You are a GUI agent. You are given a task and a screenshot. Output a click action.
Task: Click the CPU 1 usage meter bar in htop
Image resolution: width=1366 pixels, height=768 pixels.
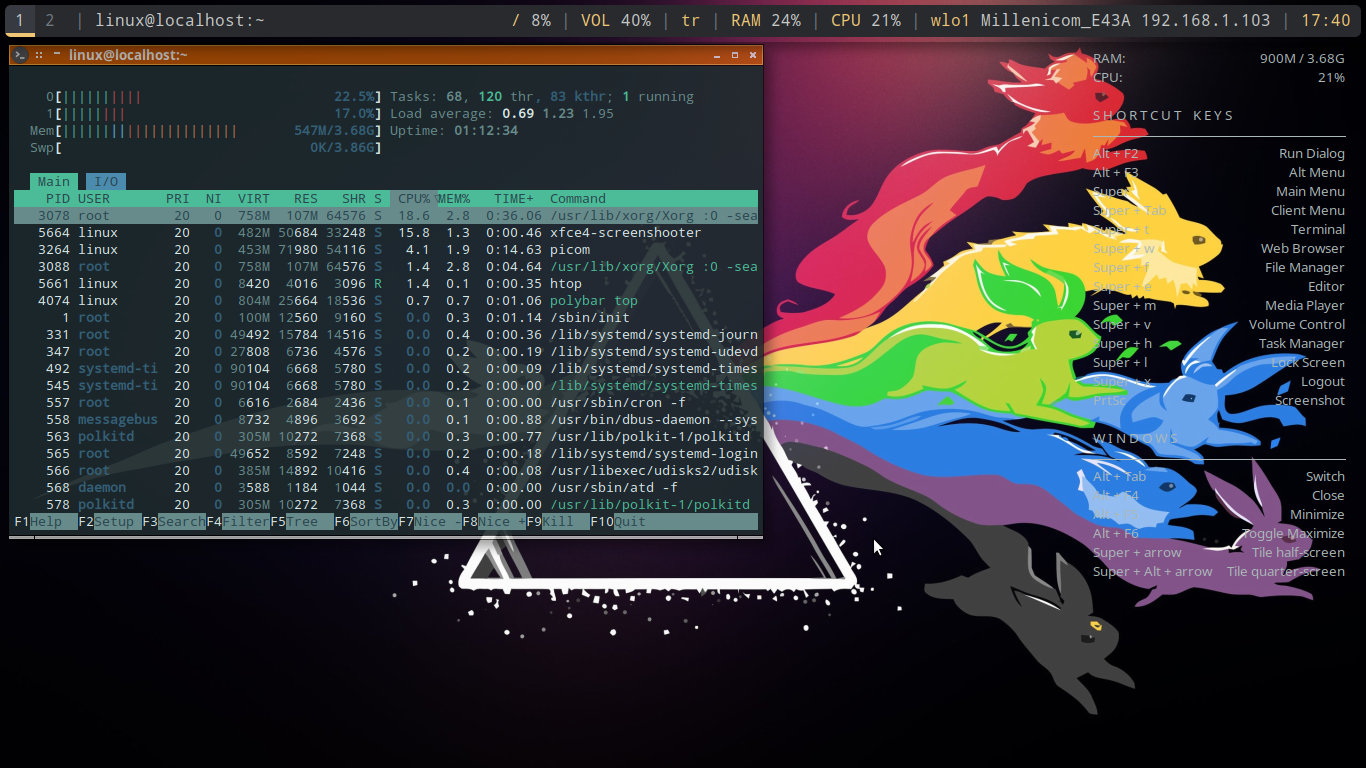coord(214,114)
